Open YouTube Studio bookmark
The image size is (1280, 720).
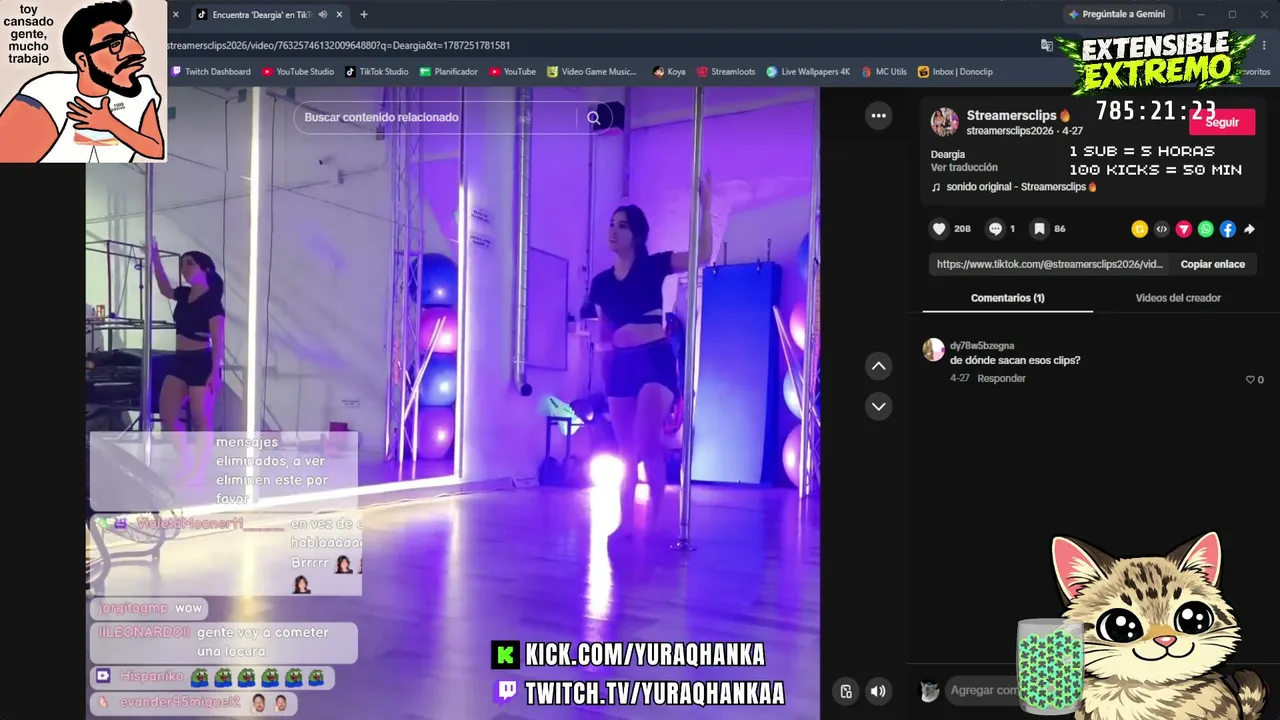click(x=298, y=72)
